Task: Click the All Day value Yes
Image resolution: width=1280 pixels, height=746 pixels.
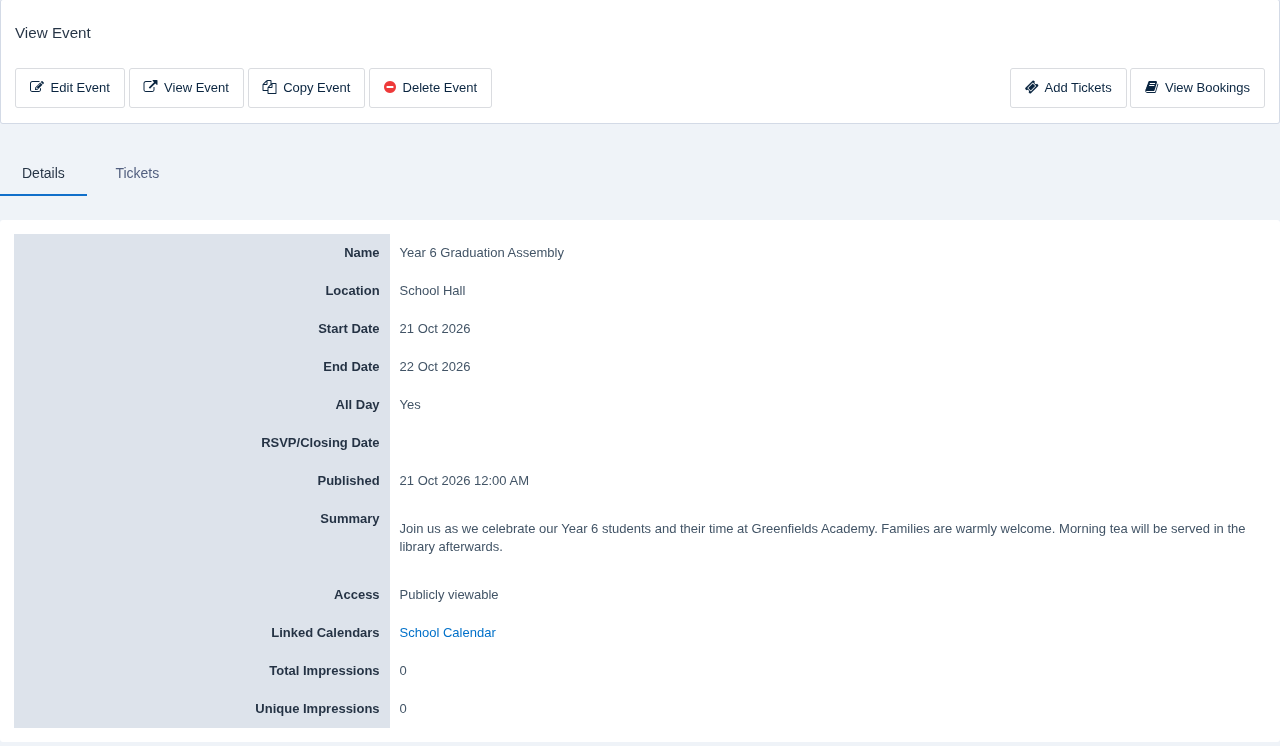Action: [x=410, y=405]
